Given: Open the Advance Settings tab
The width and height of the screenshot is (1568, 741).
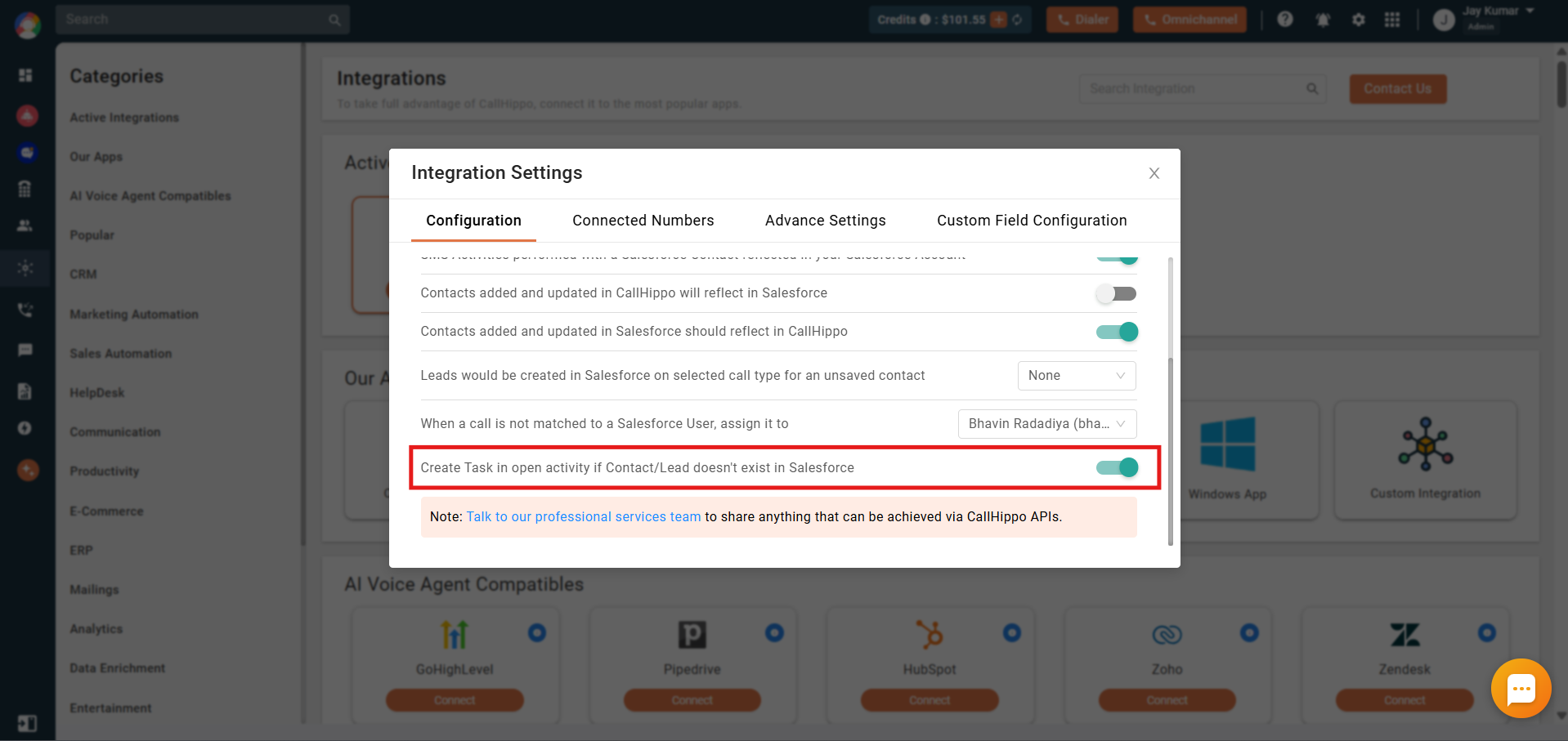Looking at the screenshot, I should tap(826, 221).
